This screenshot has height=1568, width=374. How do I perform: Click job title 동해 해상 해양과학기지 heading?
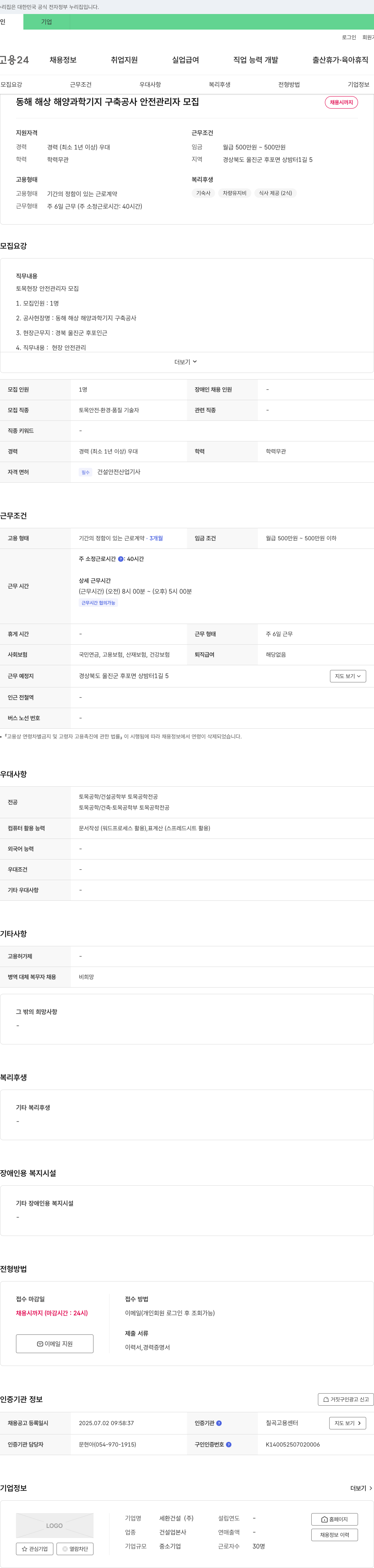(107, 102)
